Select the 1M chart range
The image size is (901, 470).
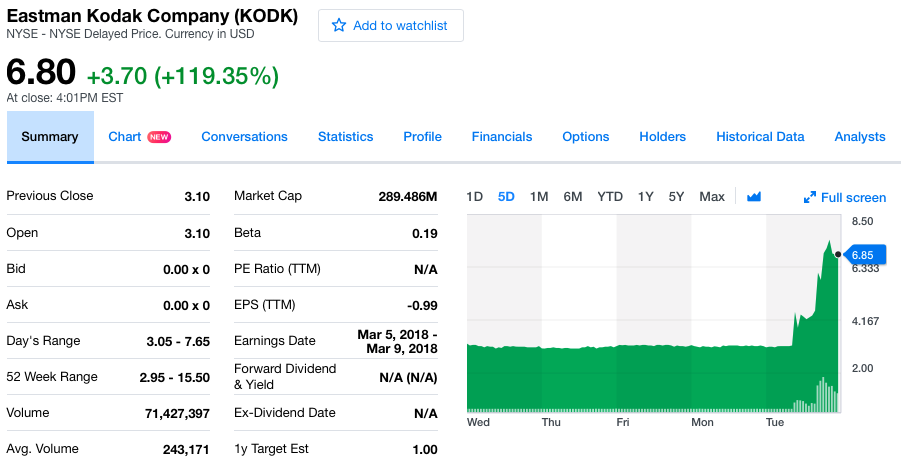(x=539, y=197)
